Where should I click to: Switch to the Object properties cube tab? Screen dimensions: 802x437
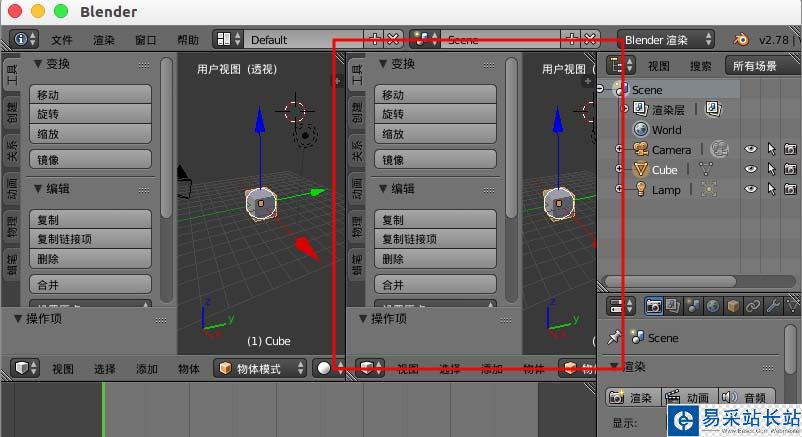[x=733, y=306]
